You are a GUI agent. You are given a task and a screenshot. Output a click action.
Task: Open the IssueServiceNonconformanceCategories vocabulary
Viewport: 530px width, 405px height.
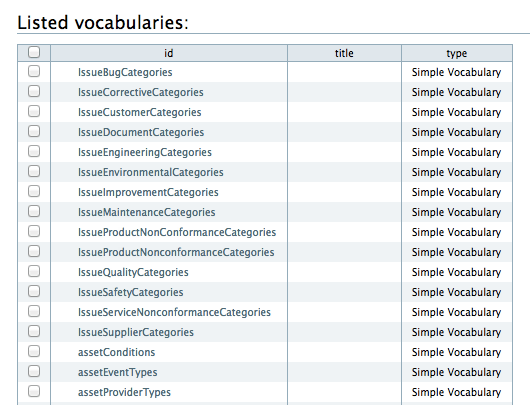click(x=174, y=312)
